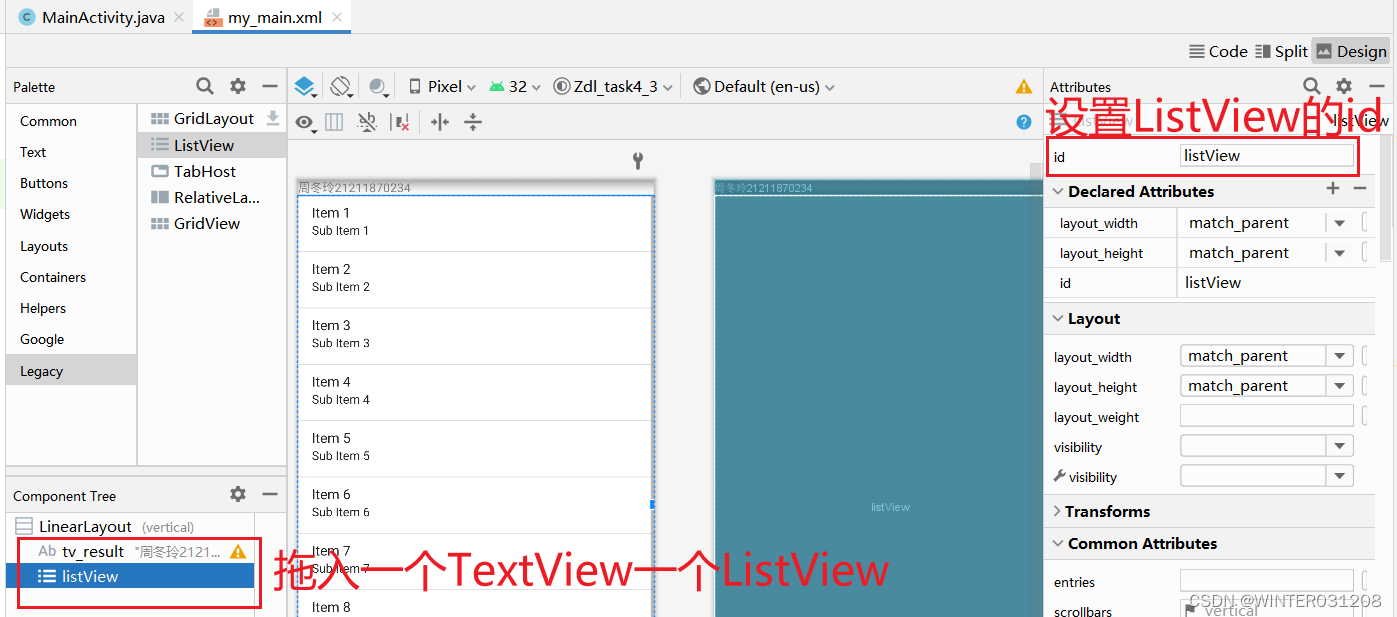Screen dimensions: 1397x617
Task: Open the night mode theme icon
Action: [x=377, y=87]
